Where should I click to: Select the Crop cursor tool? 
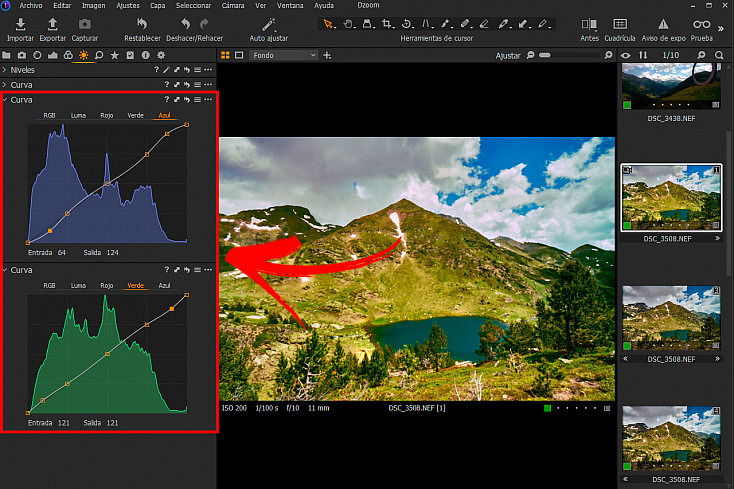pos(387,24)
